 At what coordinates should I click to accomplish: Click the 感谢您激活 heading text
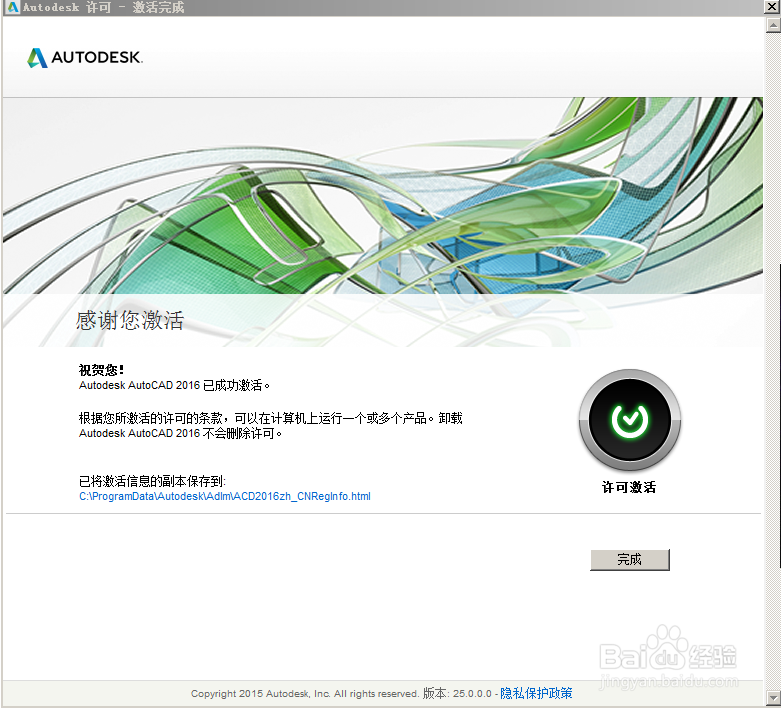click(x=130, y=320)
